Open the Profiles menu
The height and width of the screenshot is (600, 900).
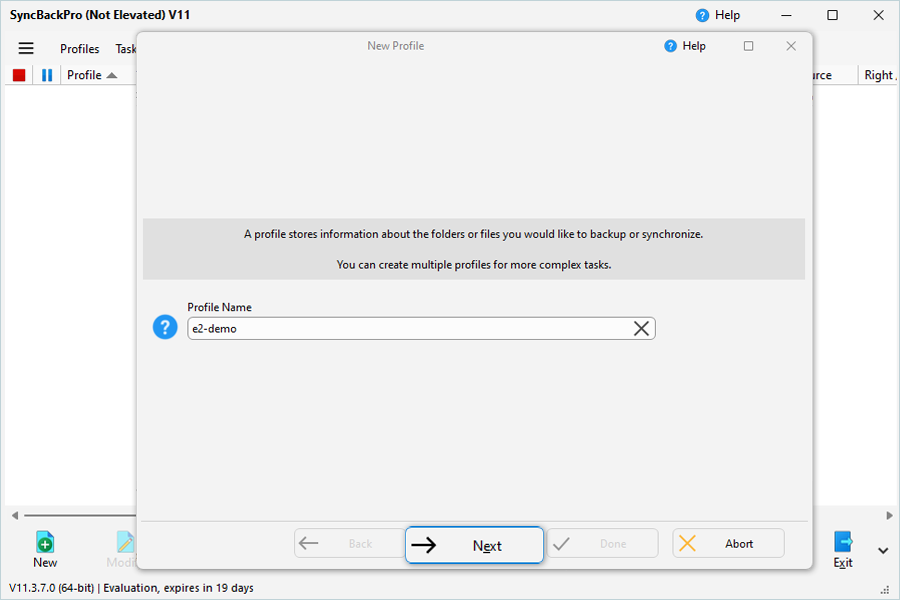click(80, 49)
